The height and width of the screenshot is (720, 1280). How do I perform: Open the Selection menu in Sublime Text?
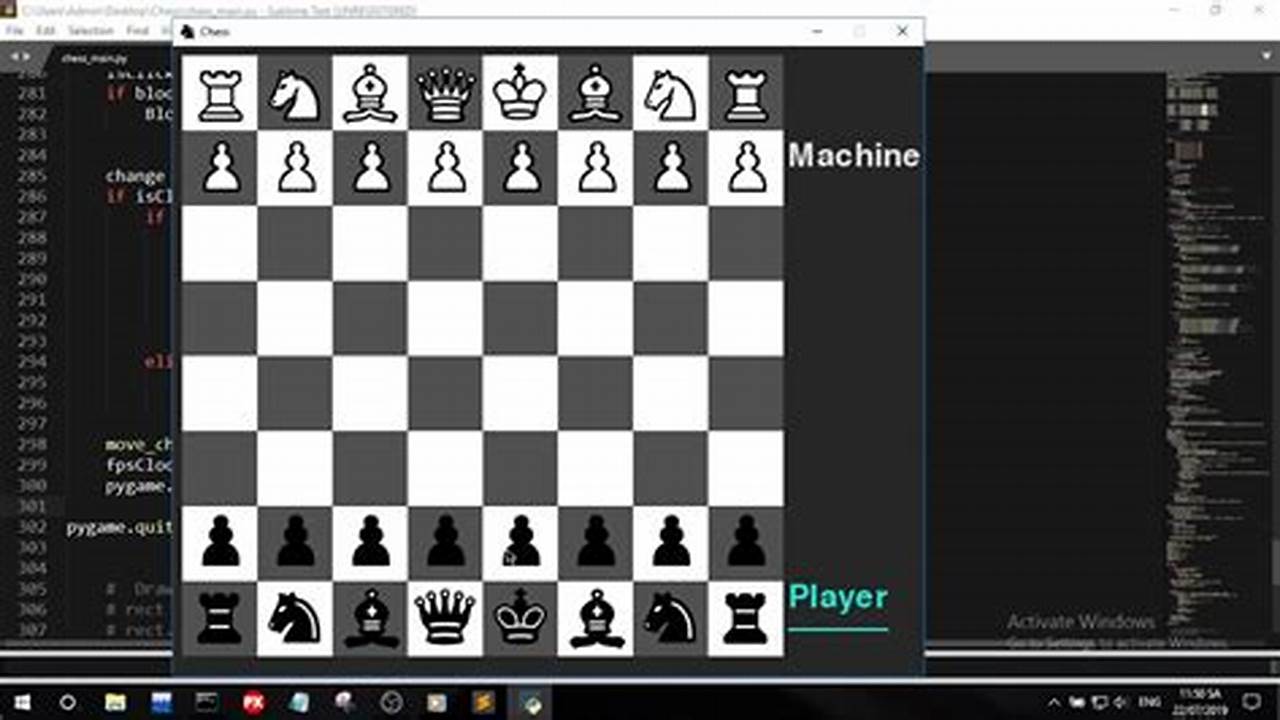91,31
